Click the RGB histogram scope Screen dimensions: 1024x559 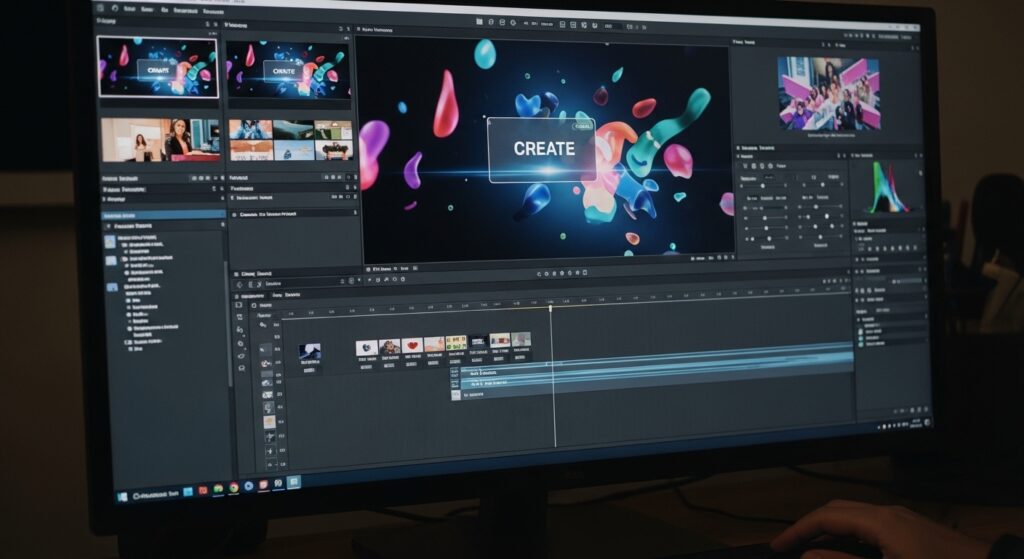[886, 187]
